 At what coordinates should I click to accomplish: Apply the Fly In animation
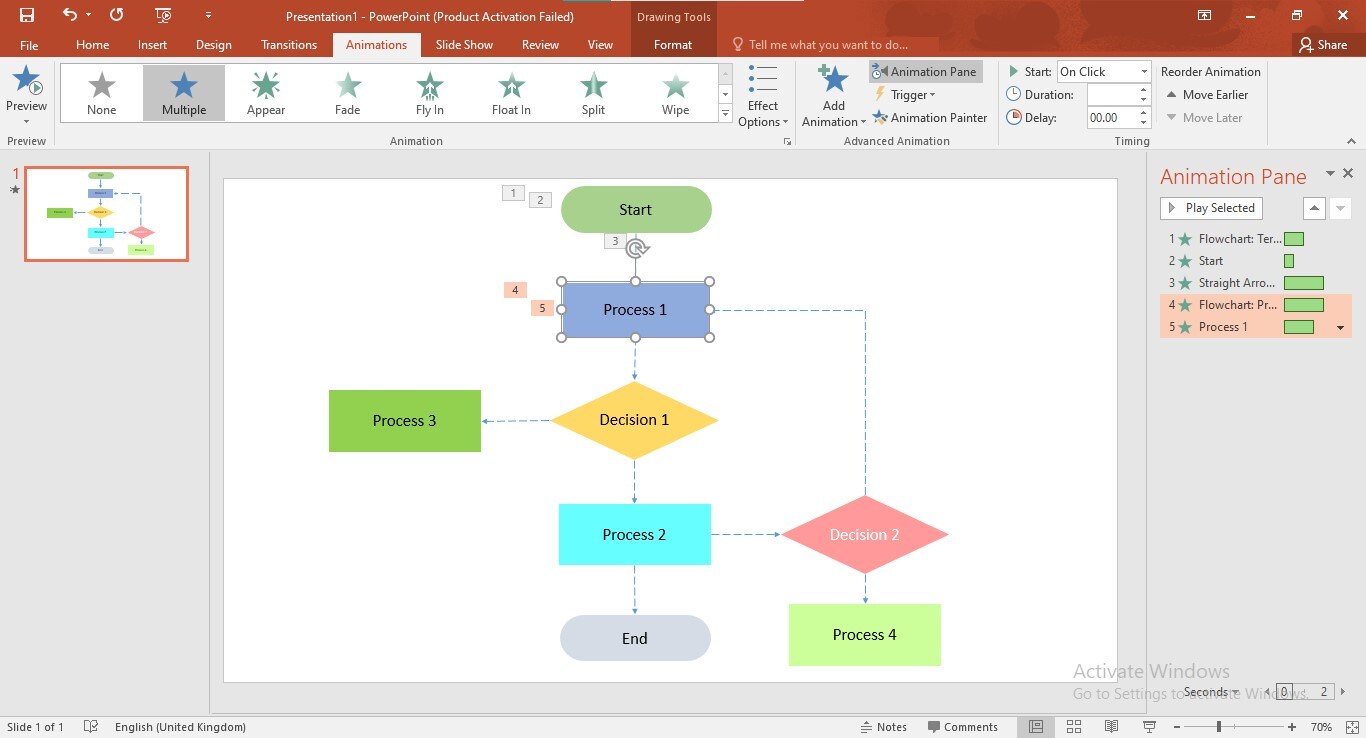click(429, 92)
